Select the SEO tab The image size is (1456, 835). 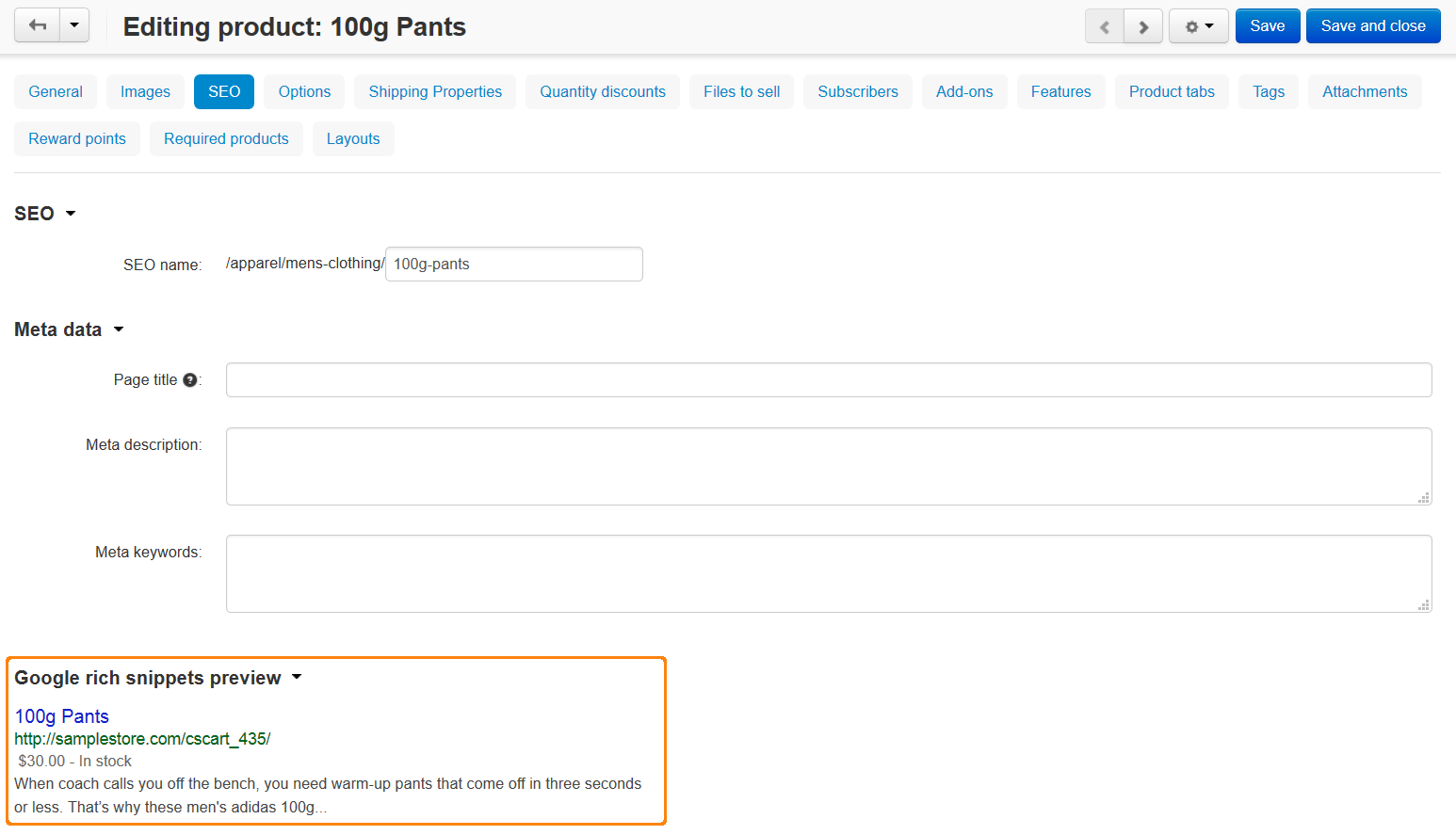coord(224,91)
